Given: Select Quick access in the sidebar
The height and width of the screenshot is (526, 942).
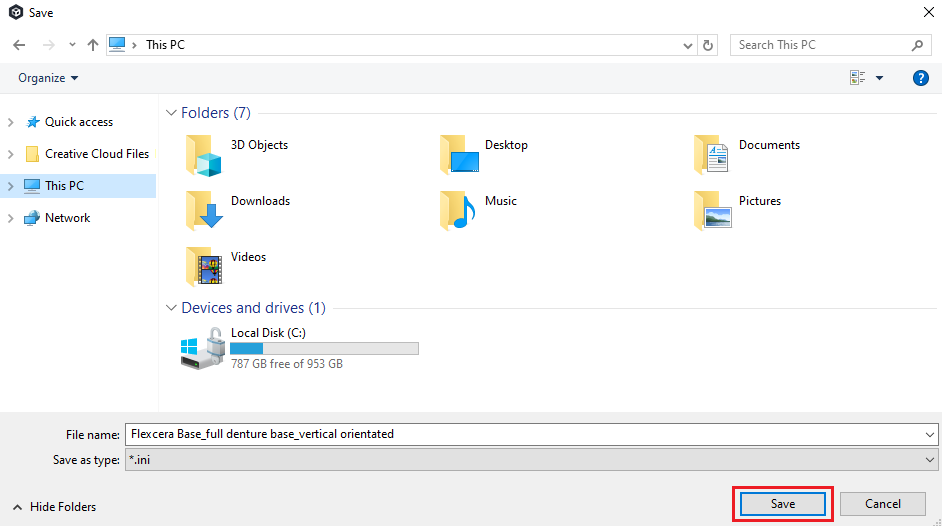Looking at the screenshot, I should pyautogui.click(x=79, y=122).
